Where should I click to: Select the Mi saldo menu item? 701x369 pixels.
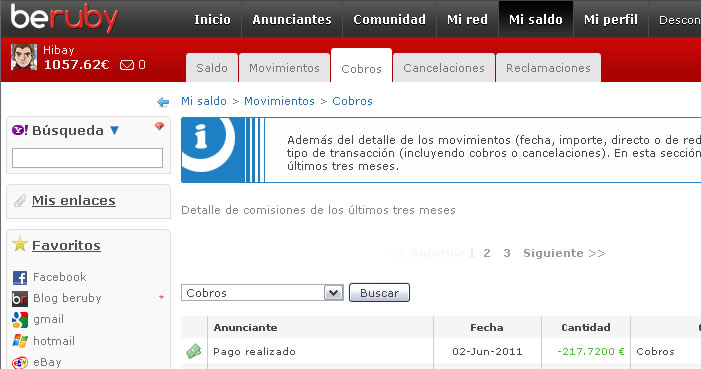(536, 19)
